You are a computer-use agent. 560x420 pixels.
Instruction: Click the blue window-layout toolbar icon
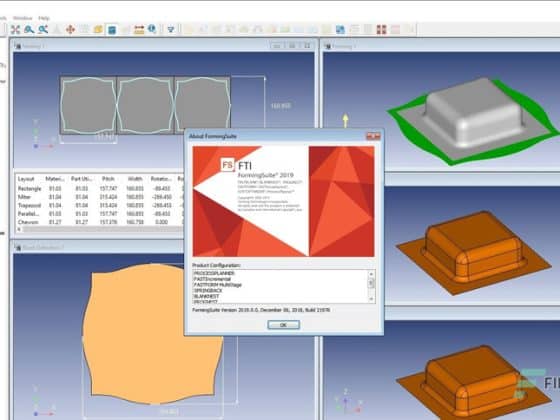coord(340,30)
